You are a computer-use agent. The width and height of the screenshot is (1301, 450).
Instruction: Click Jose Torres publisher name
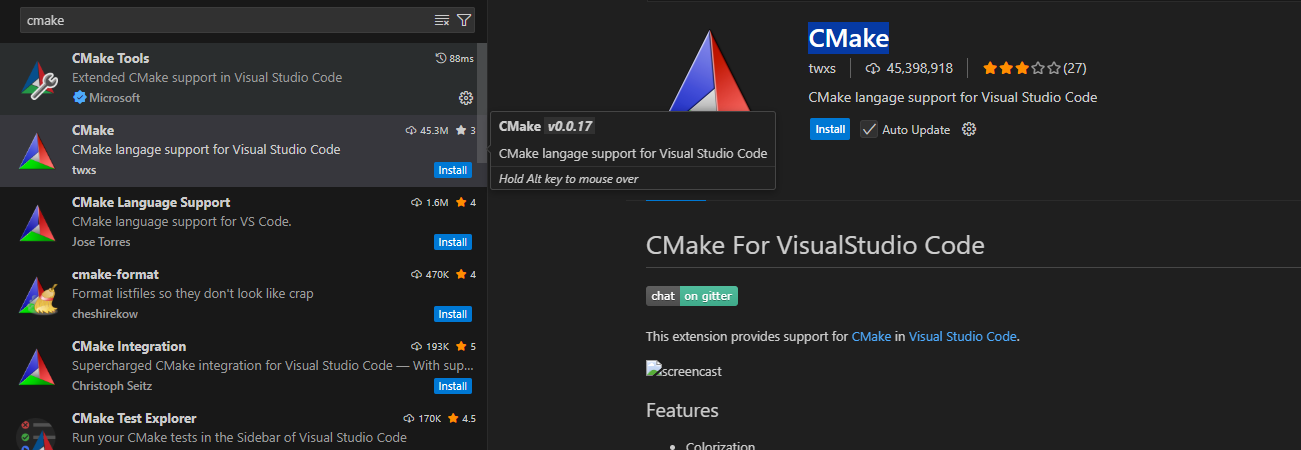point(101,242)
